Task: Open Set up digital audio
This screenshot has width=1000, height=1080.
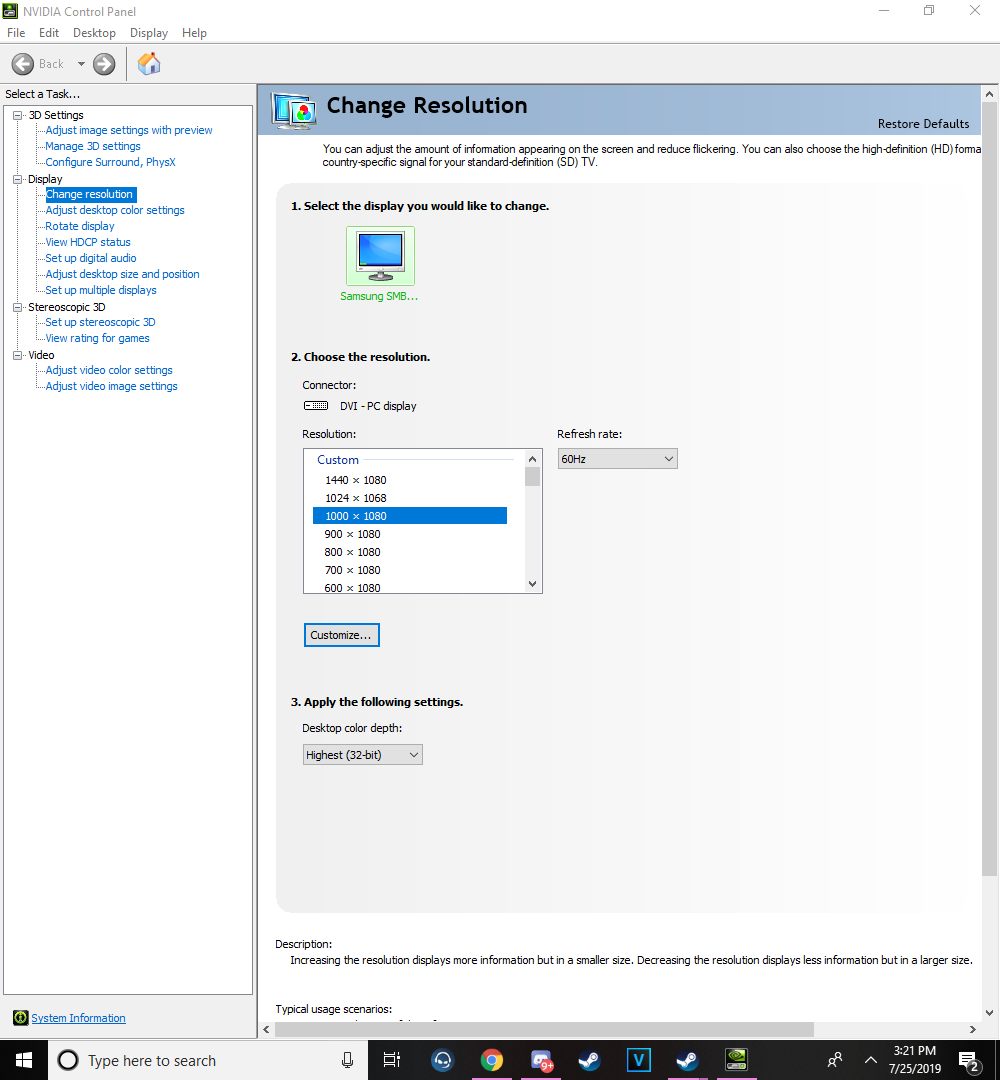Action: [91, 258]
